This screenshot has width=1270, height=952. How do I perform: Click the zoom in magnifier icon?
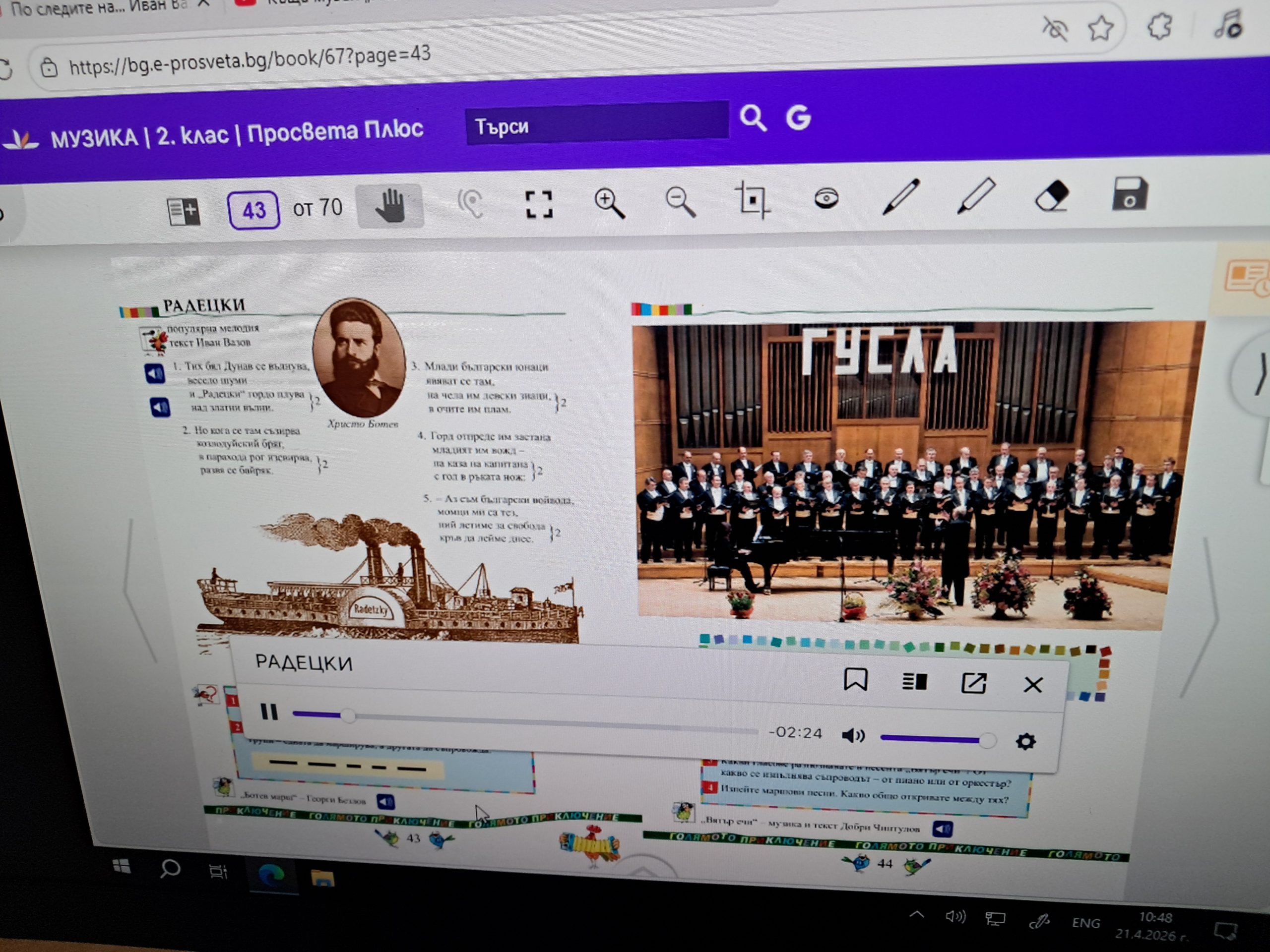[609, 204]
